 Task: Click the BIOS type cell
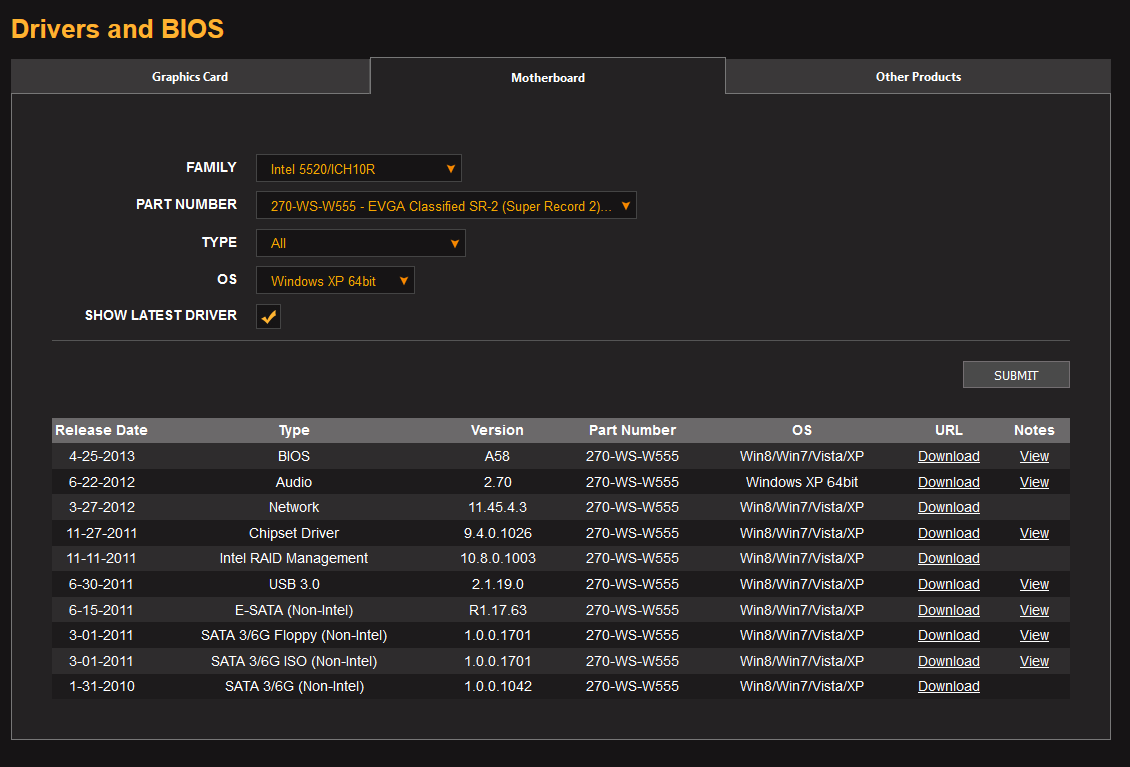click(294, 456)
